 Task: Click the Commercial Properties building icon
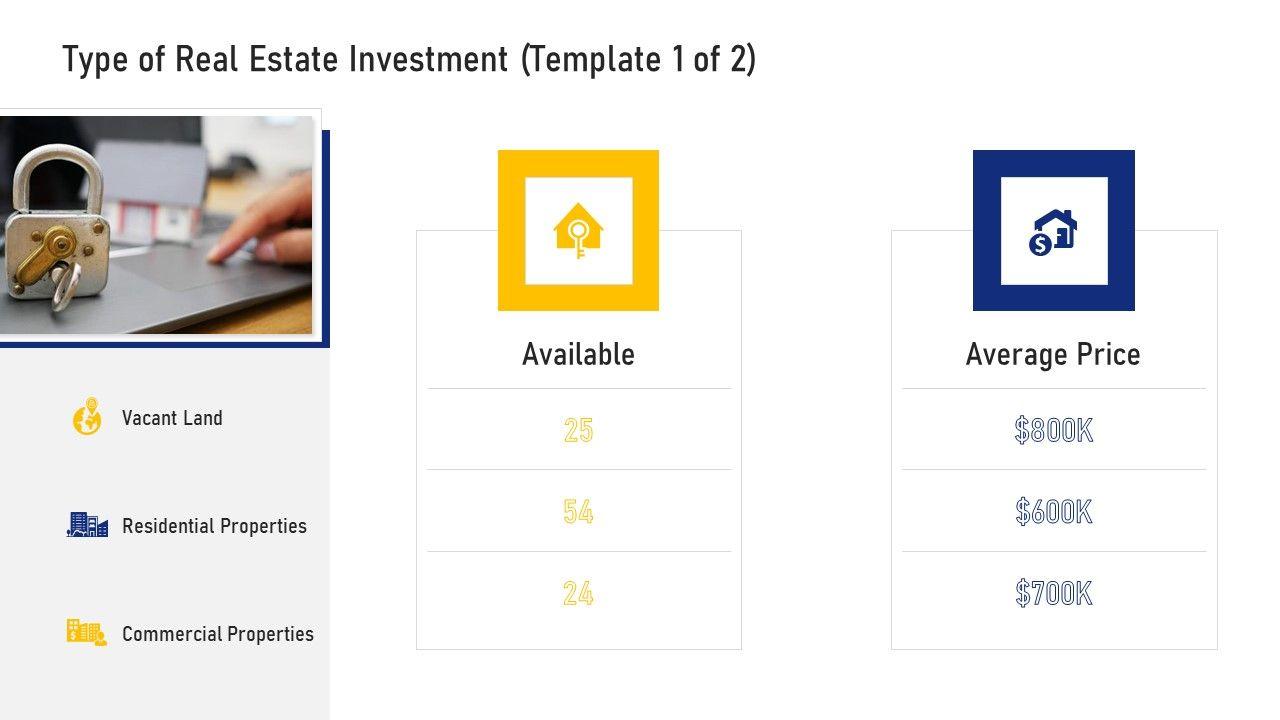pyautogui.click(x=87, y=632)
